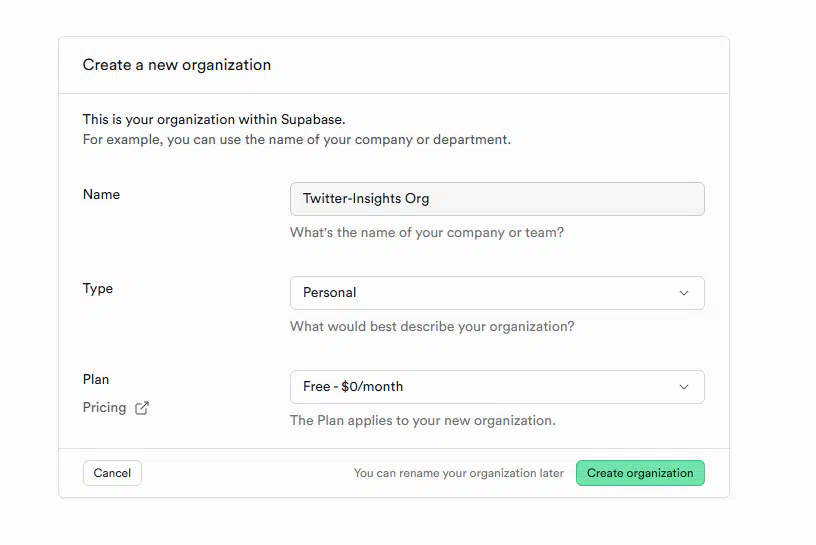Screen dimensions: 816x545
Task: Click the 'What would best describe your organization?' text
Action: [432, 326]
